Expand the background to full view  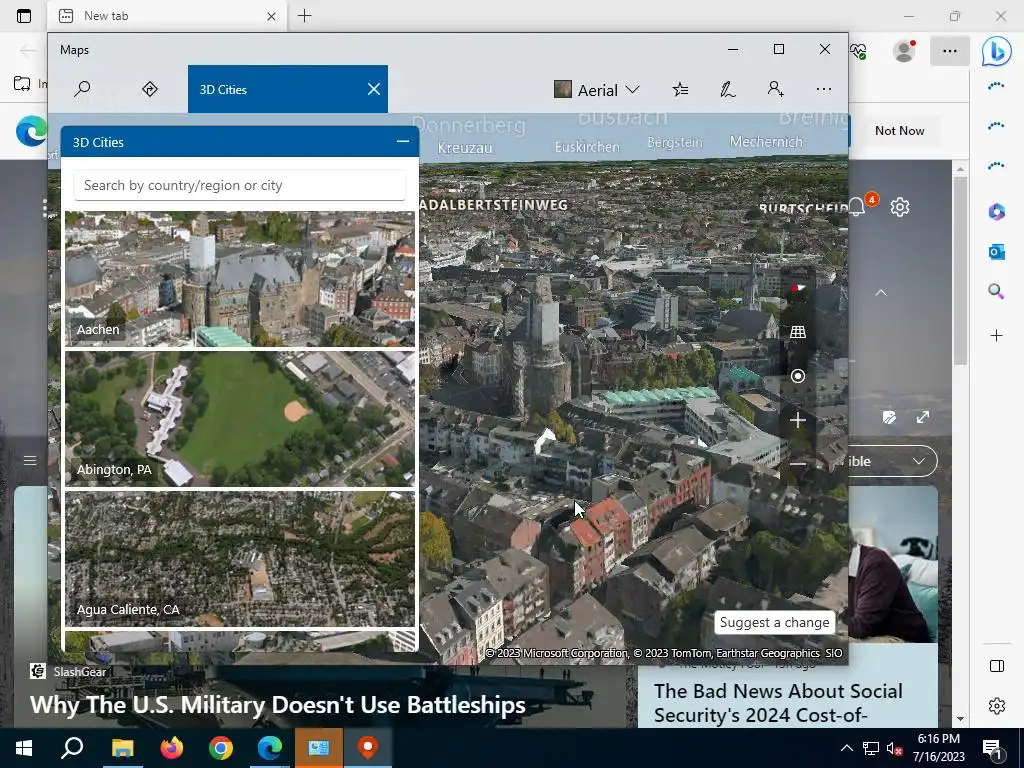coord(922,417)
